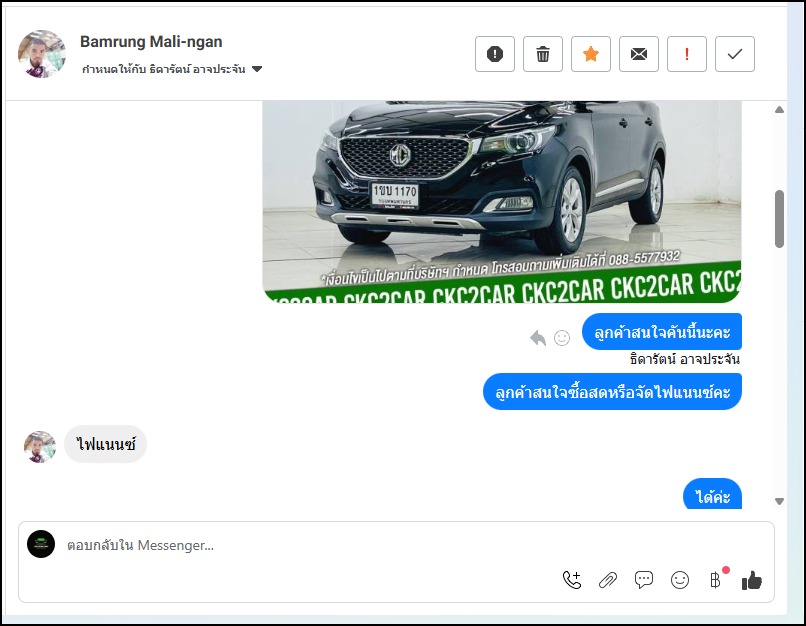Viewport: 806px width, 626px height.
Task: Click the contact name Bamrung Mali-ngan
Action: point(151,42)
